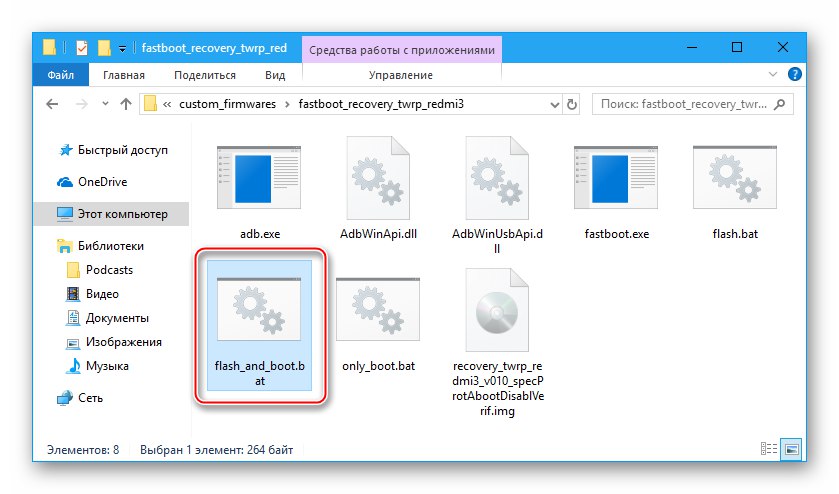Open the Поделиться ribbon tab

coord(205,75)
